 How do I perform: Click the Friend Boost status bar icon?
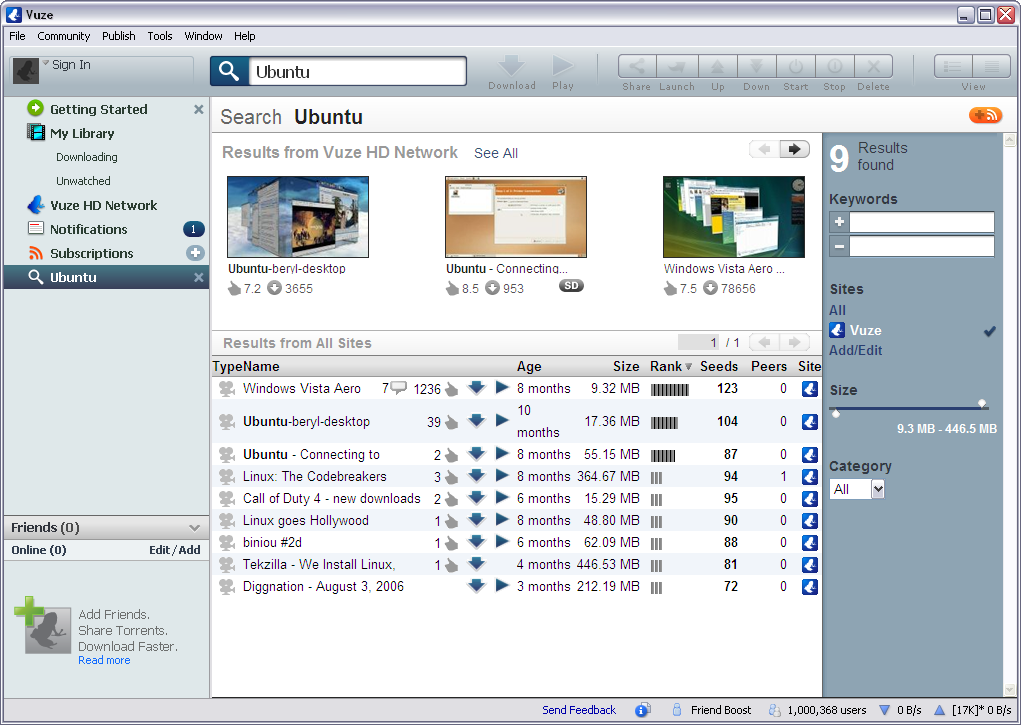677,710
